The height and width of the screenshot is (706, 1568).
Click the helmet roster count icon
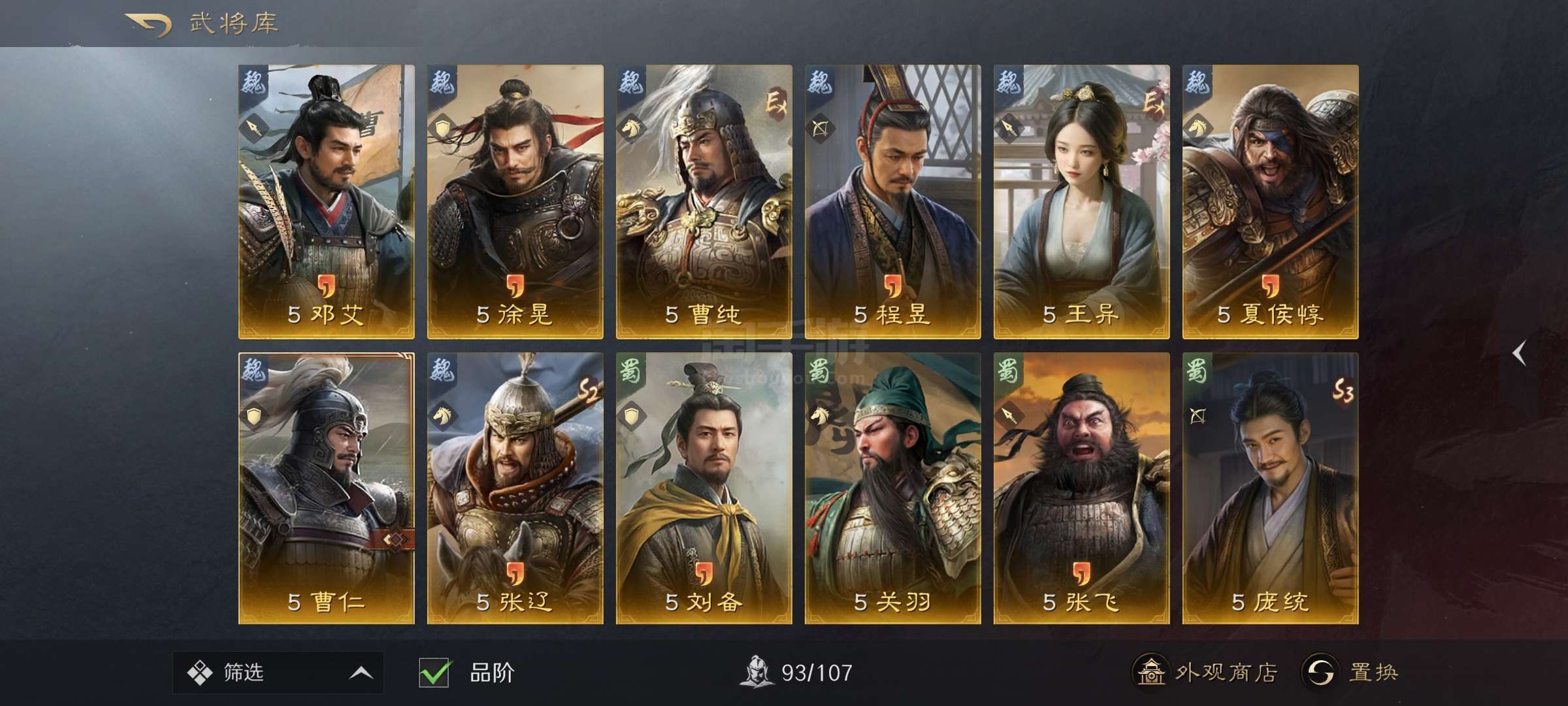[x=757, y=671]
